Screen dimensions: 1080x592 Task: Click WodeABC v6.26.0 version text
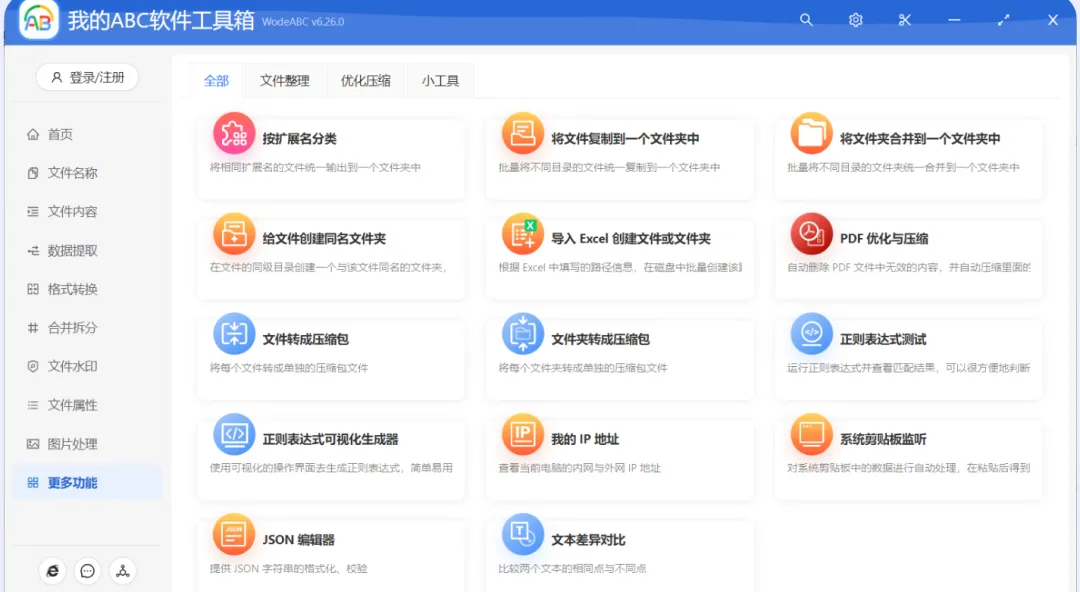coord(302,21)
